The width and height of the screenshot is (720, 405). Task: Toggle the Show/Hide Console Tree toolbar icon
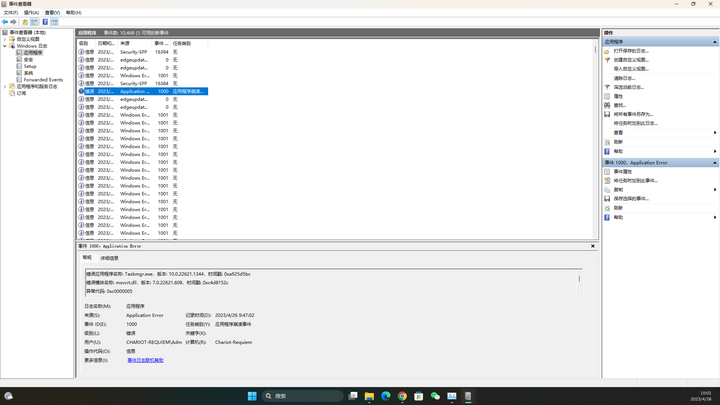[34, 22]
